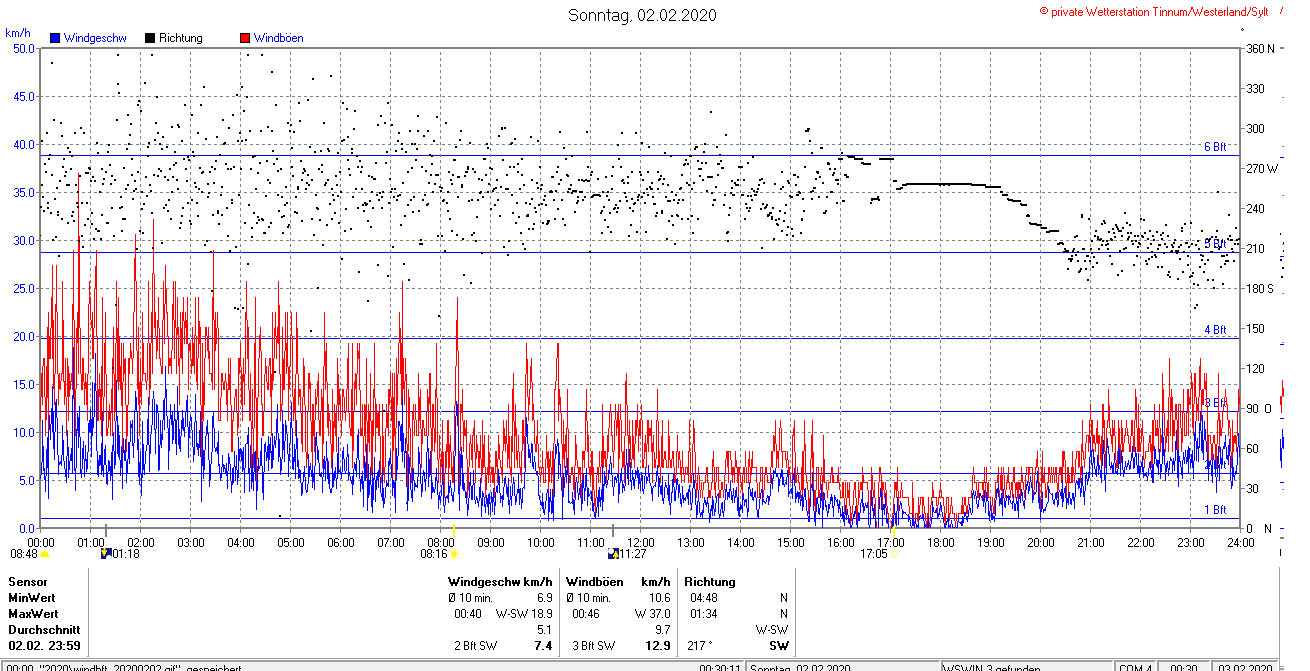
Task: Click the sunset marker beside 17:05
Action: click(894, 553)
